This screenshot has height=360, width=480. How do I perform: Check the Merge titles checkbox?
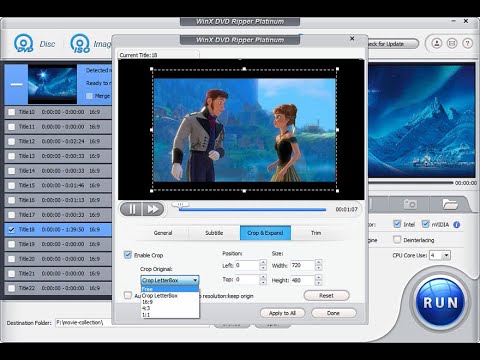coord(89,96)
